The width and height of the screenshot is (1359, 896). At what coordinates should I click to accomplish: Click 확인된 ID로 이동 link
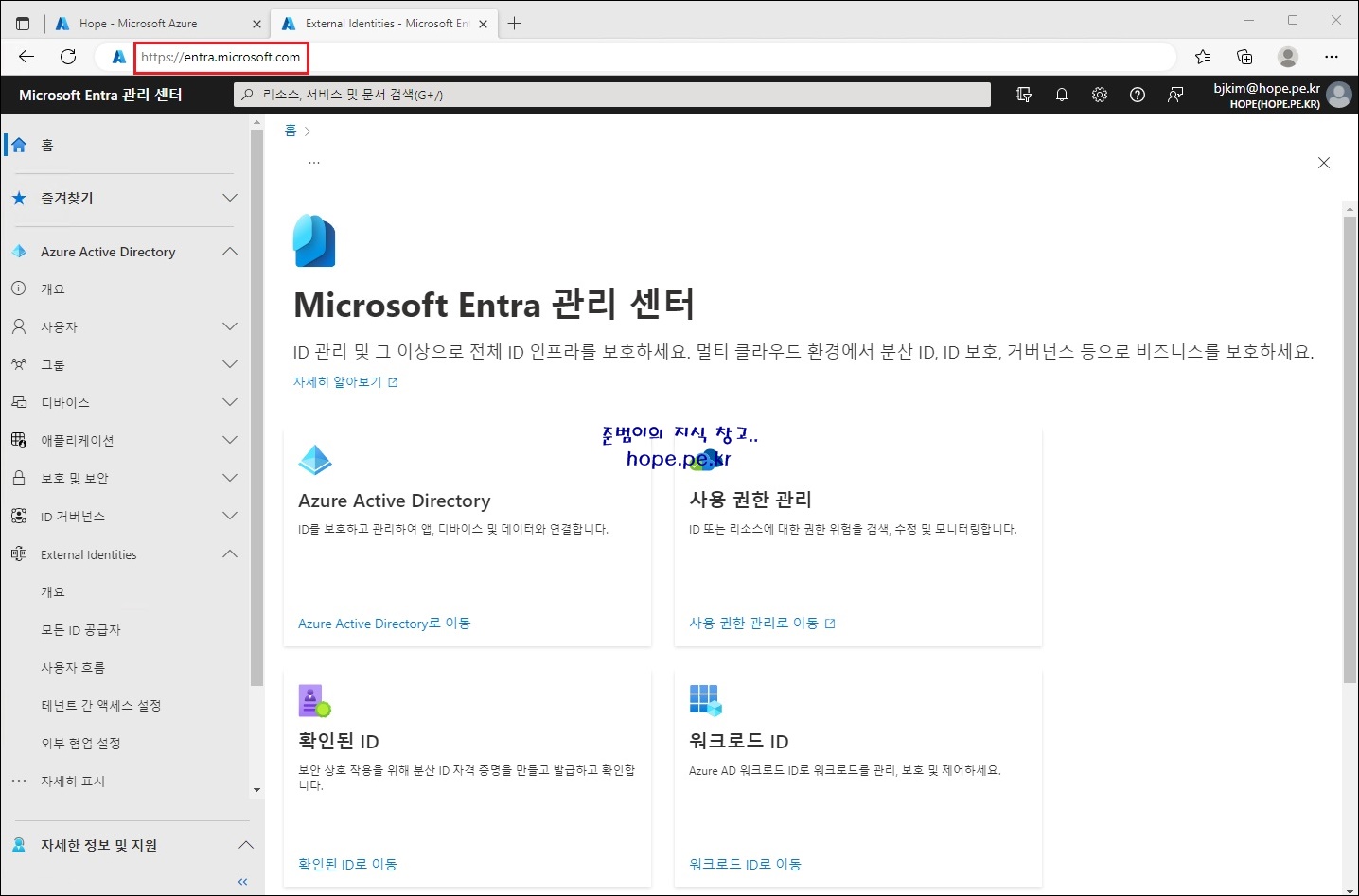(347, 865)
